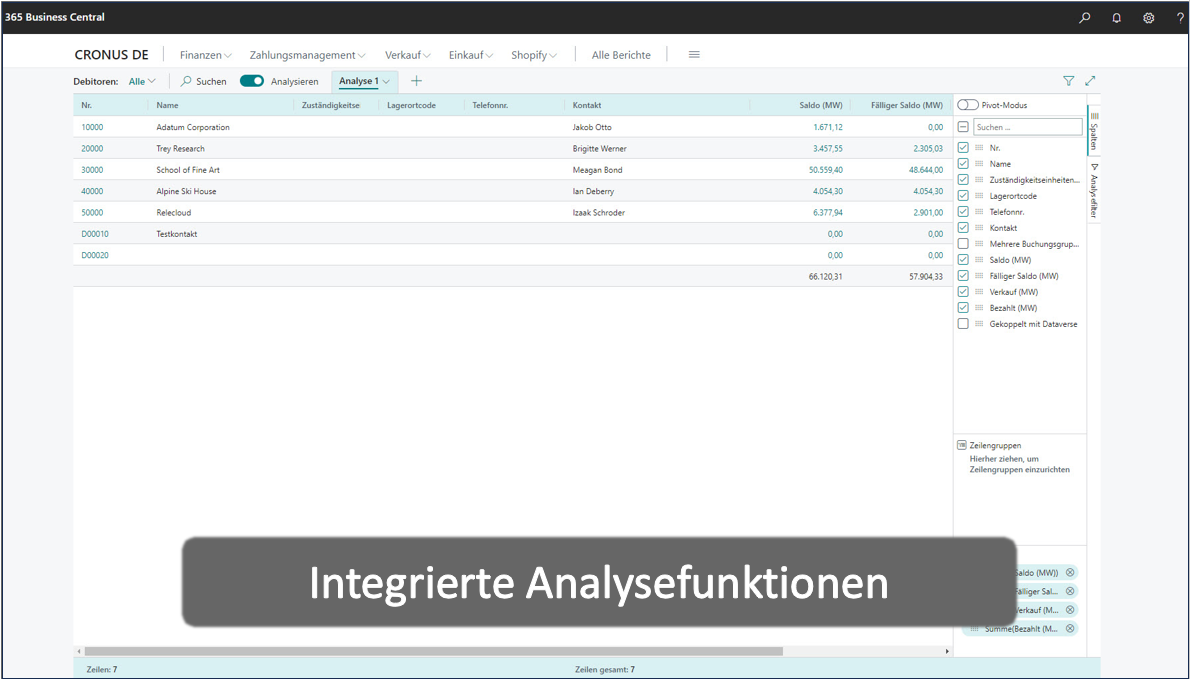Click the drag handle next to Gekoppelt mit Dataverse

pos(979,324)
